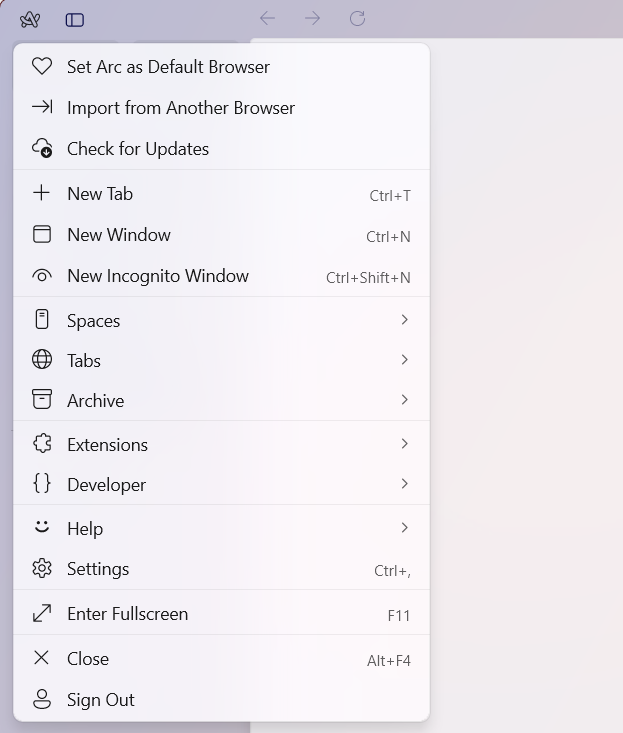Image resolution: width=623 pixels, height=733 pixels.
Task: Choose New Tab from the menu
Action: coord(100,194)
